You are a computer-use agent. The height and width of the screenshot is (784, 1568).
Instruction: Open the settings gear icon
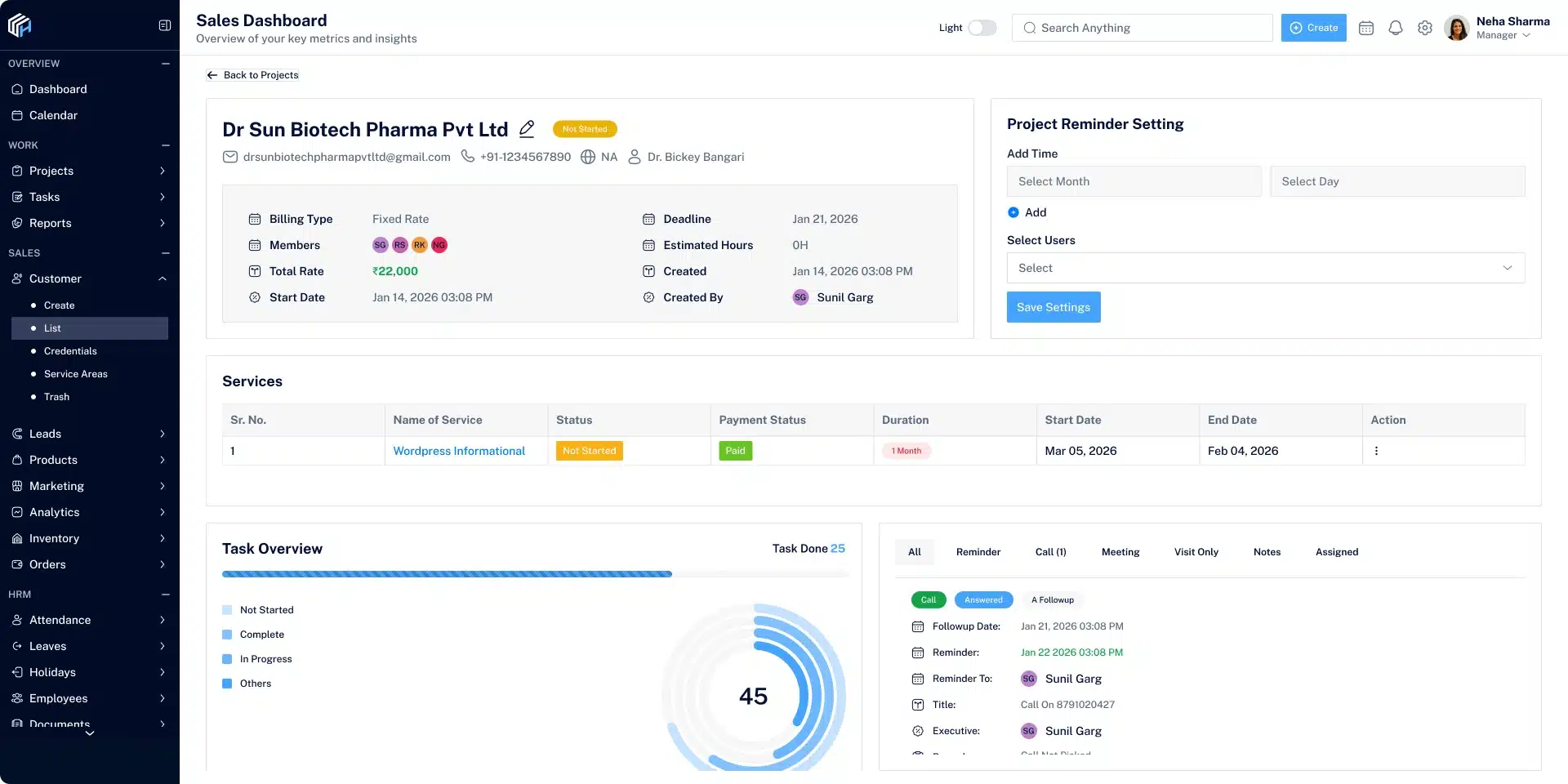tap(1425, 28)
